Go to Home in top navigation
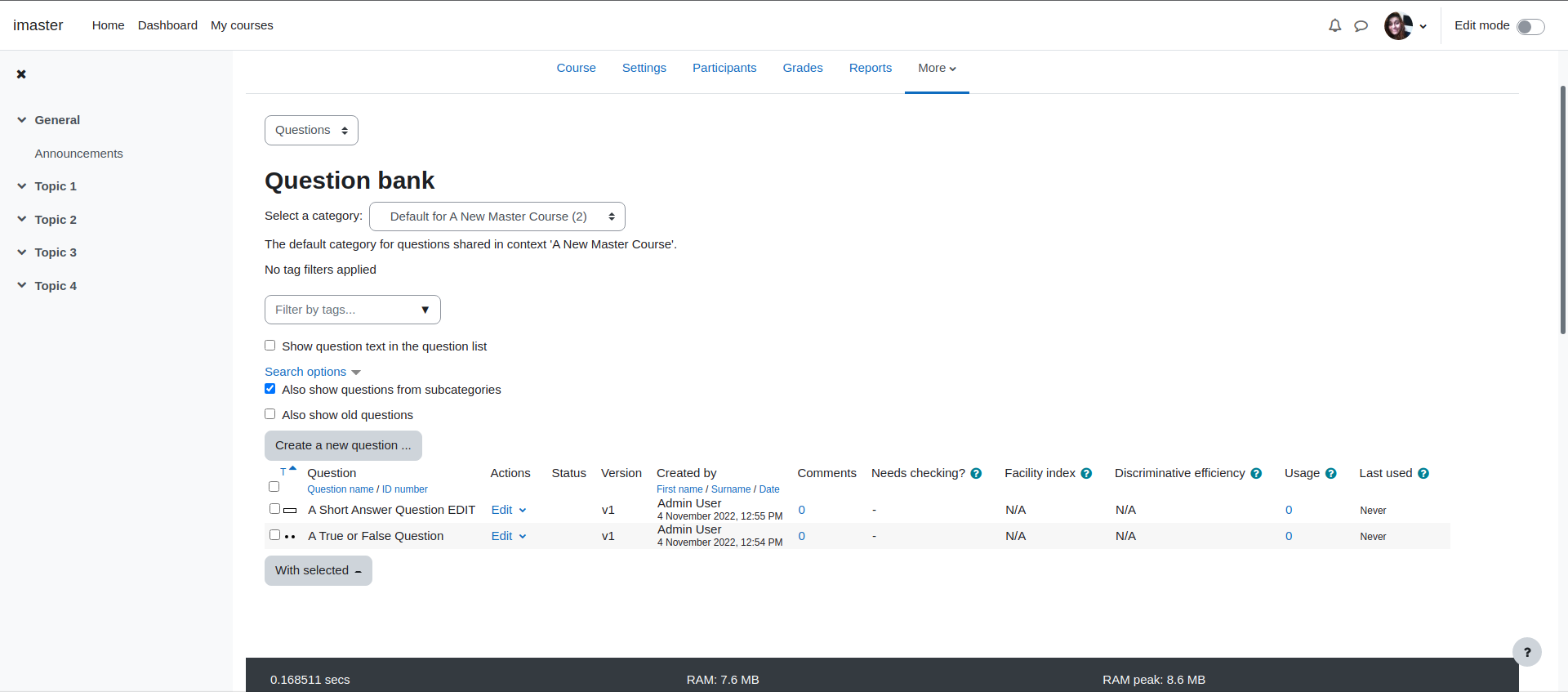Screen dimensions: 1568x692 (109, 25)
